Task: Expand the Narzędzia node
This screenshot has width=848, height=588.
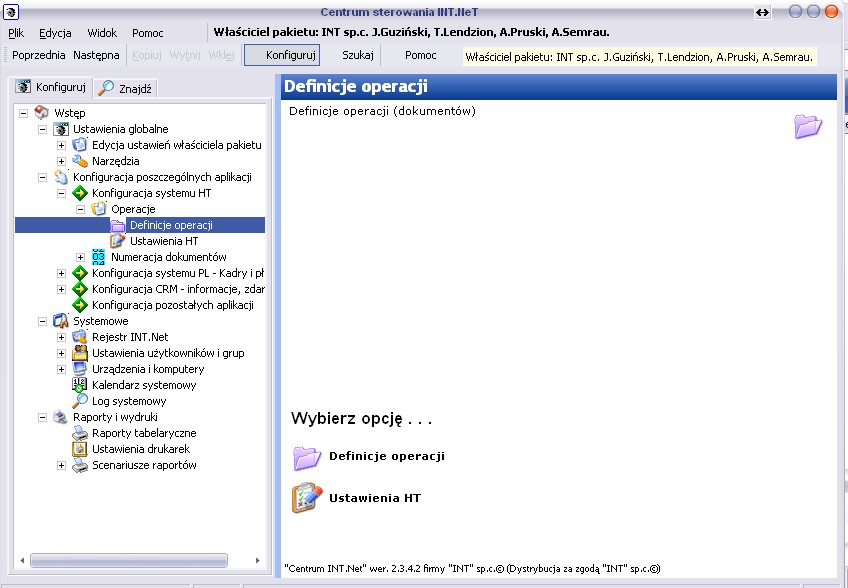Action: [x=61, y=161]
